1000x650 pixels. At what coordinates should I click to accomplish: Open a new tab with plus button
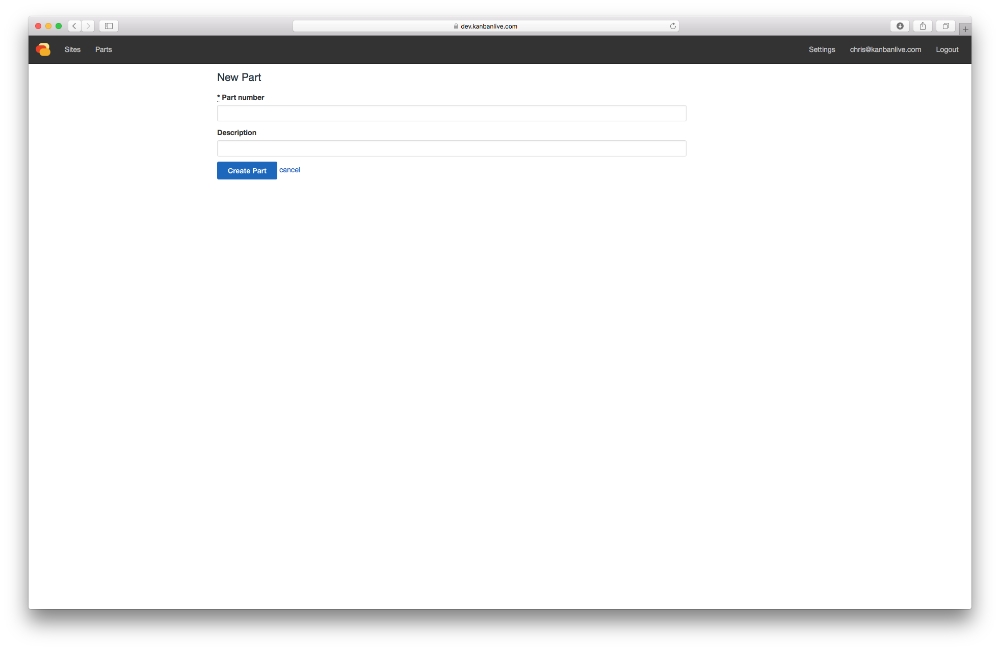coord(965,28)
